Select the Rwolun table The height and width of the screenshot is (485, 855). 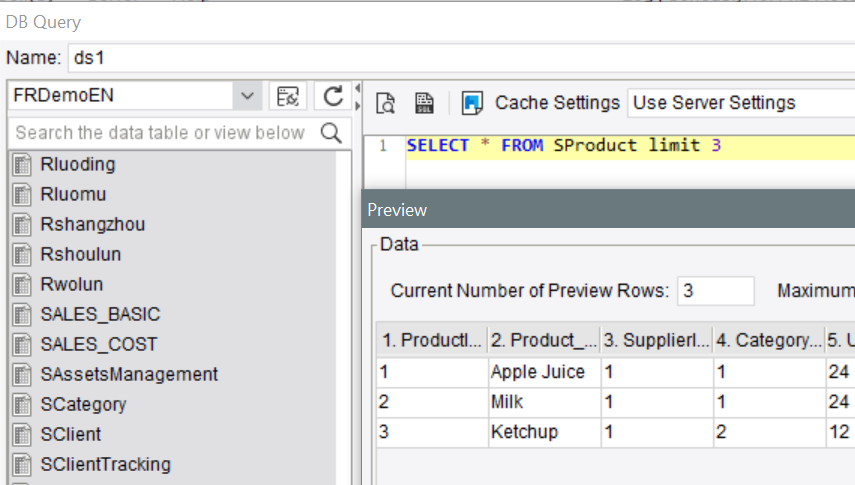tap(71, 284)
